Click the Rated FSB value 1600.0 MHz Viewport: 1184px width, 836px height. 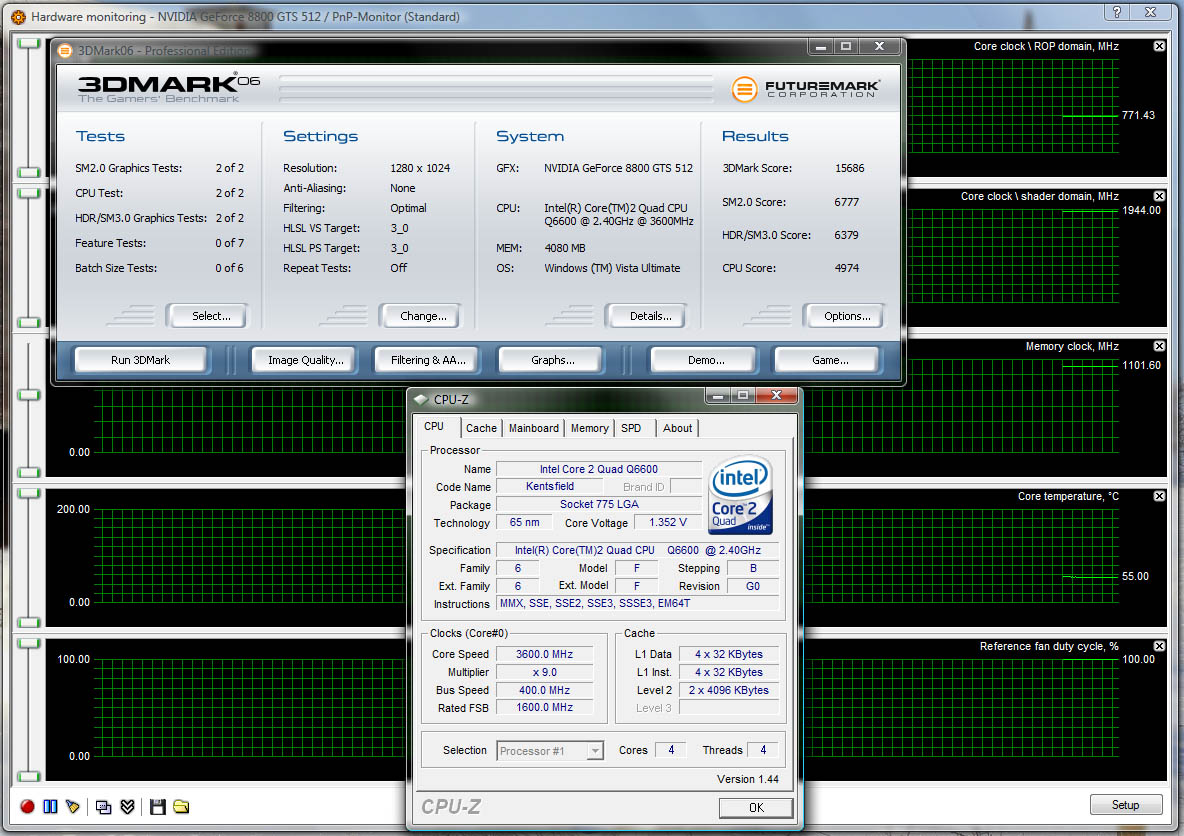tap(544, 708)
